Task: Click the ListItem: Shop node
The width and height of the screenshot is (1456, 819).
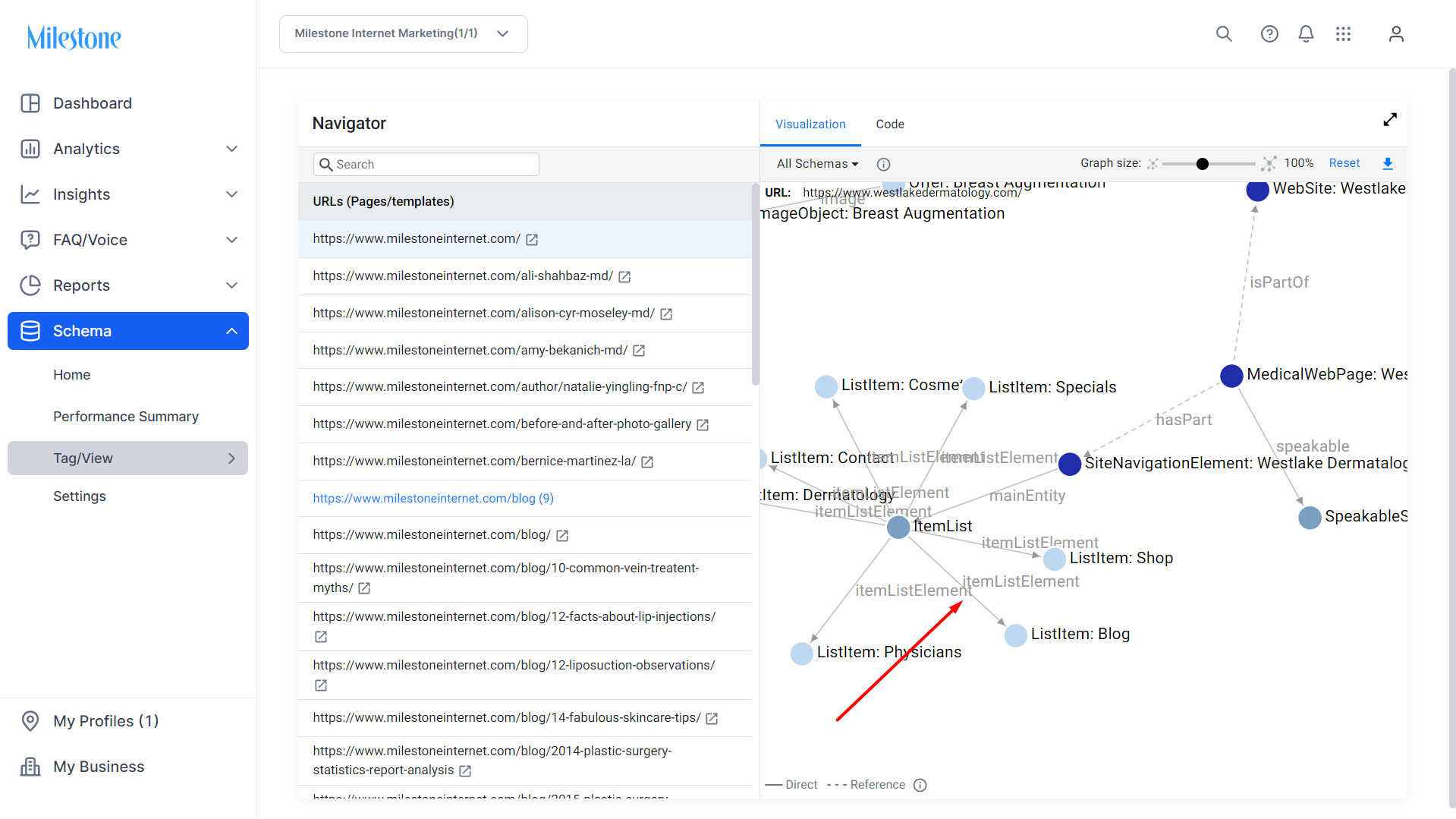Action: (x=1054, y=559)
